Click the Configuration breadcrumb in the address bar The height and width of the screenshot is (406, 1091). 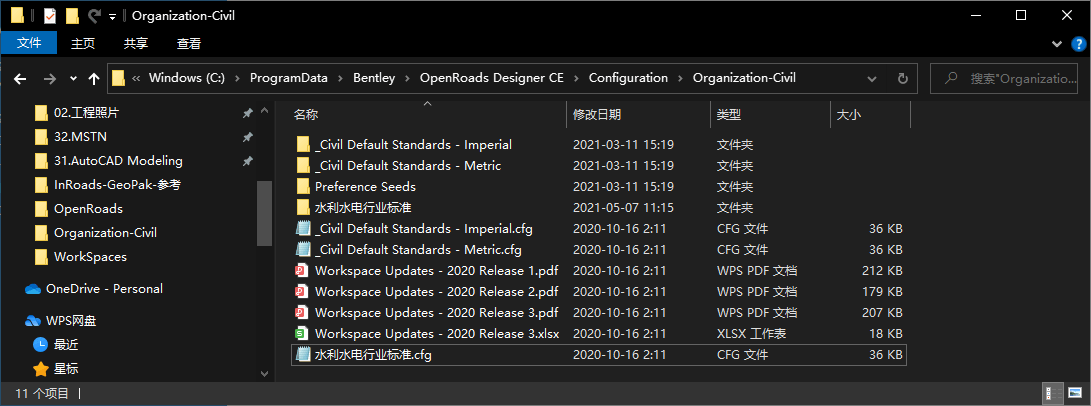628,78
